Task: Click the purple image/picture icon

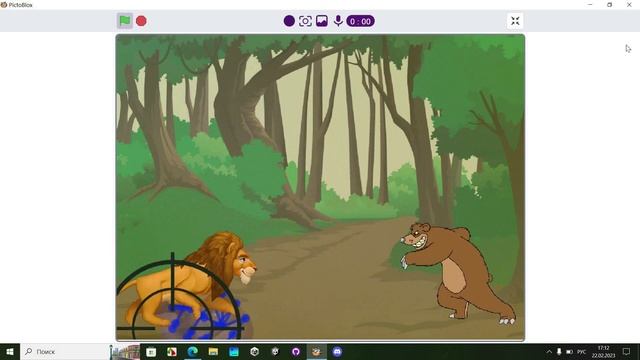Action: [322, 21]
